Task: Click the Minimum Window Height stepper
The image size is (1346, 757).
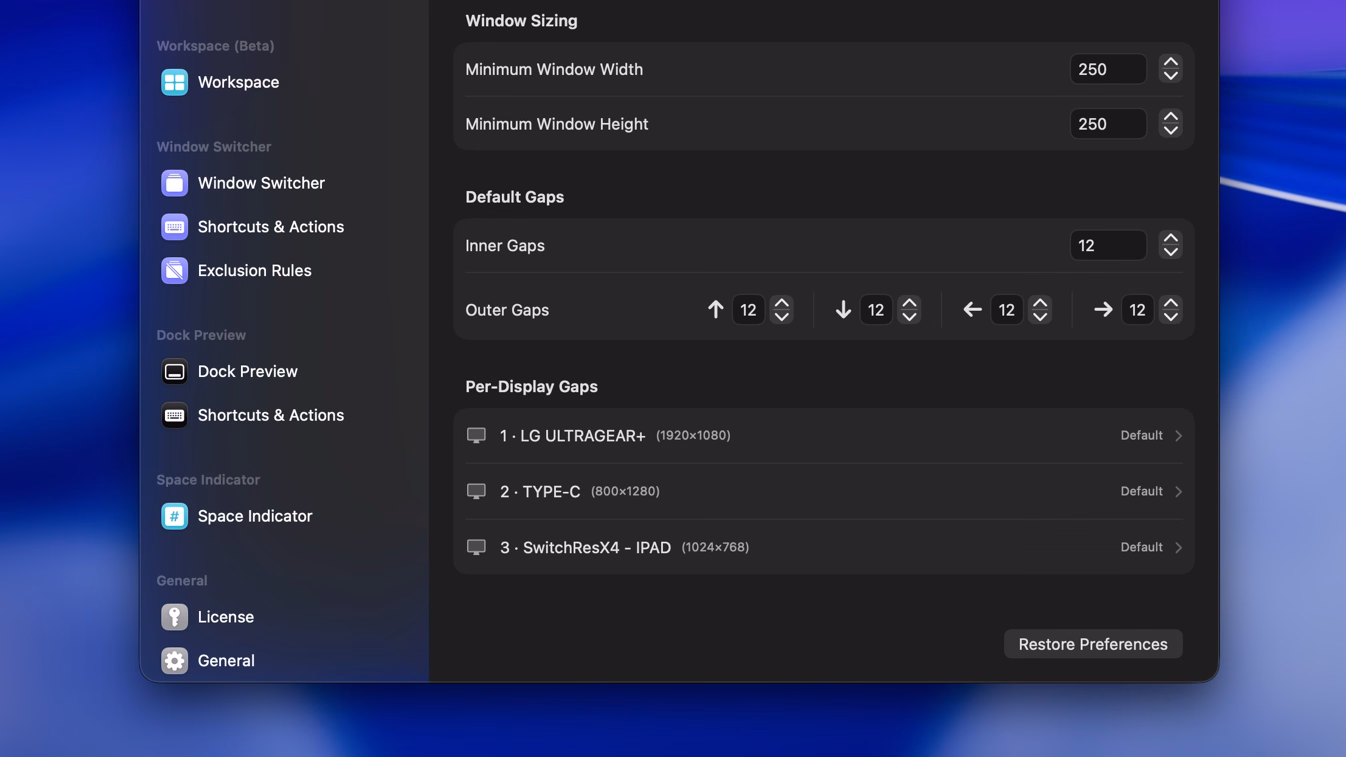Action: tap(1170, 124)
